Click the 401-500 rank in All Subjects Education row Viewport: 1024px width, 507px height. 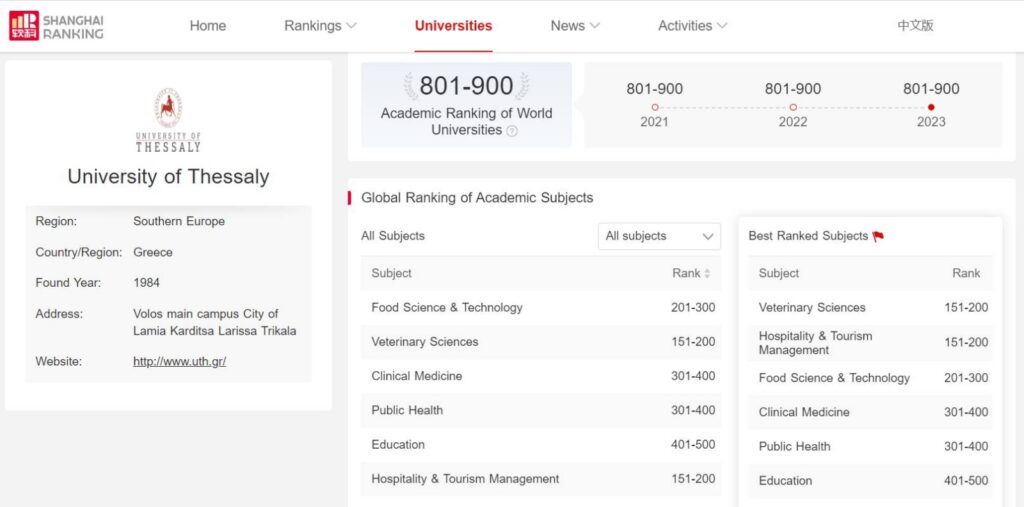tap(693, 445)
